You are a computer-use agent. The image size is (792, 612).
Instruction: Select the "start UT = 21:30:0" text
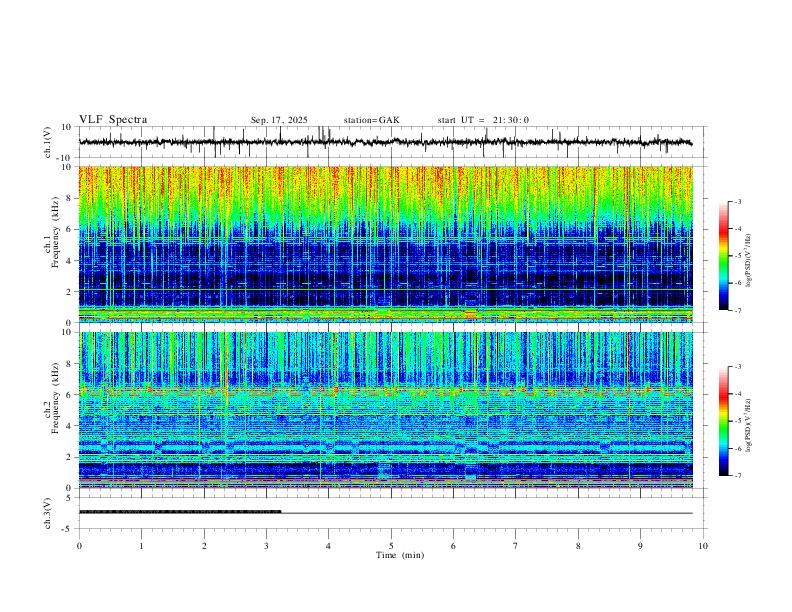(483, 120)
